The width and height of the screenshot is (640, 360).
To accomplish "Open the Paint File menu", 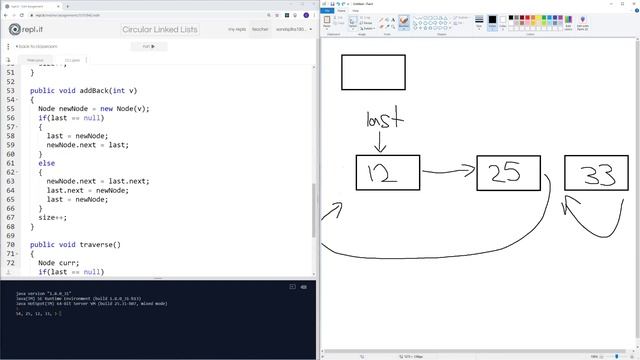I will (x=327, y=11).
